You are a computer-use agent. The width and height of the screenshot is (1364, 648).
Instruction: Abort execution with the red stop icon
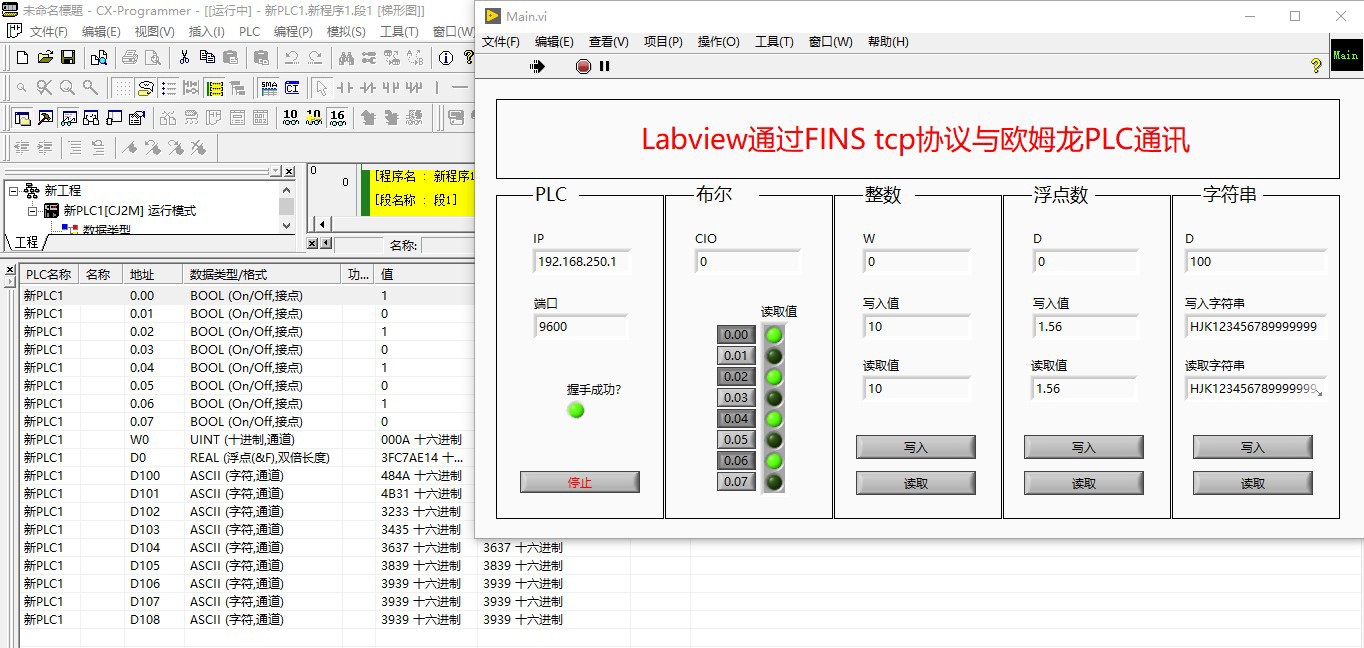click(x=583, y=65)
